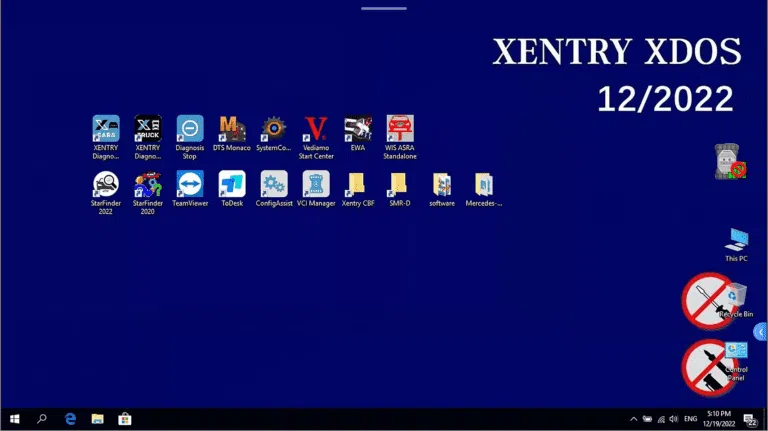Open Microsoft Store from taskbar
This screenshot has height=431, width=768.
[x=124, y=419]
